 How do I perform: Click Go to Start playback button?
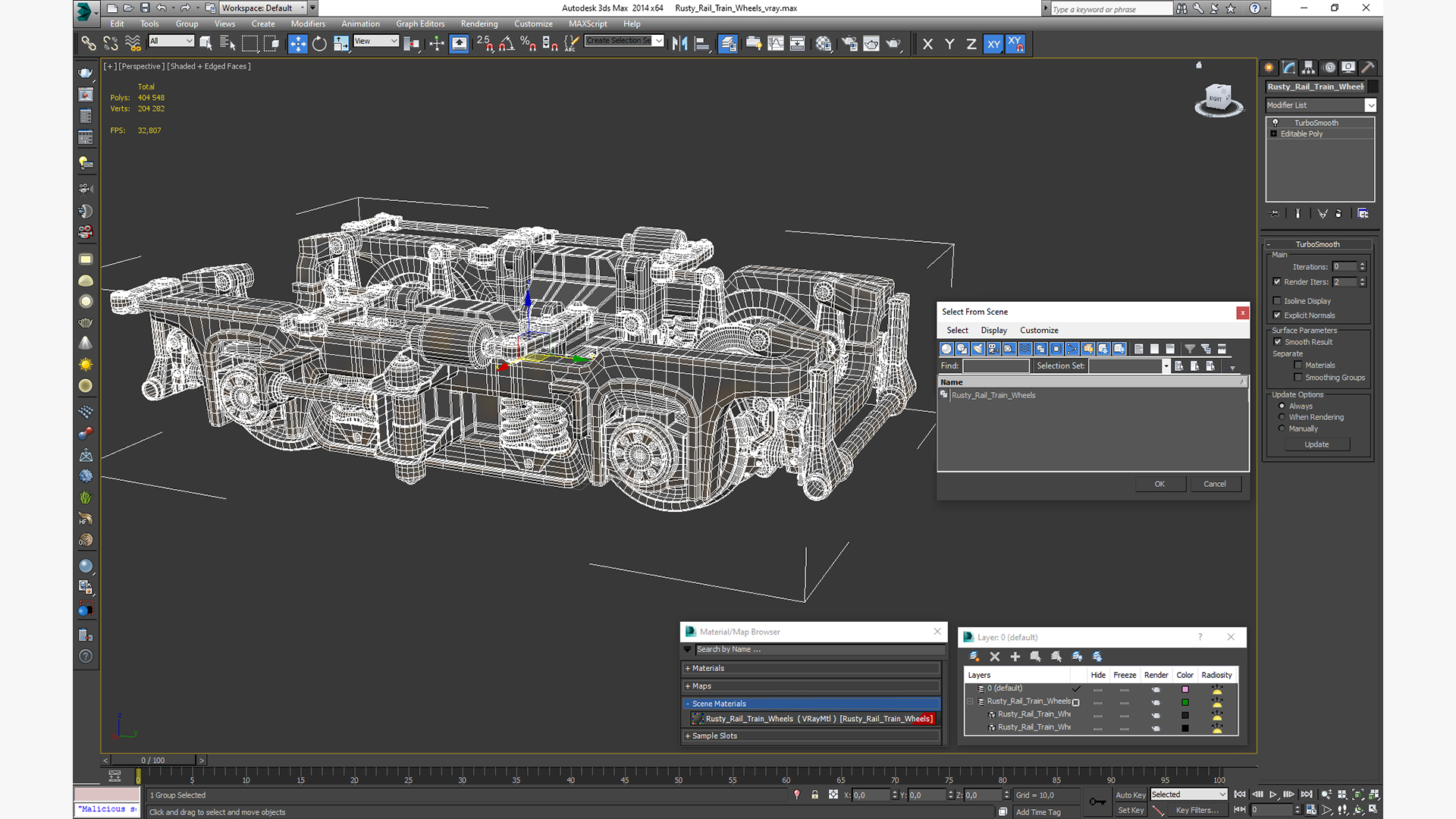[1240, 795]
